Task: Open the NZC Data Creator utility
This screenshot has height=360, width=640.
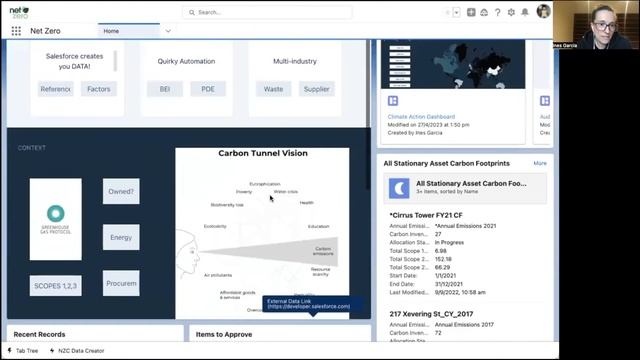Action: coord(77,351)
